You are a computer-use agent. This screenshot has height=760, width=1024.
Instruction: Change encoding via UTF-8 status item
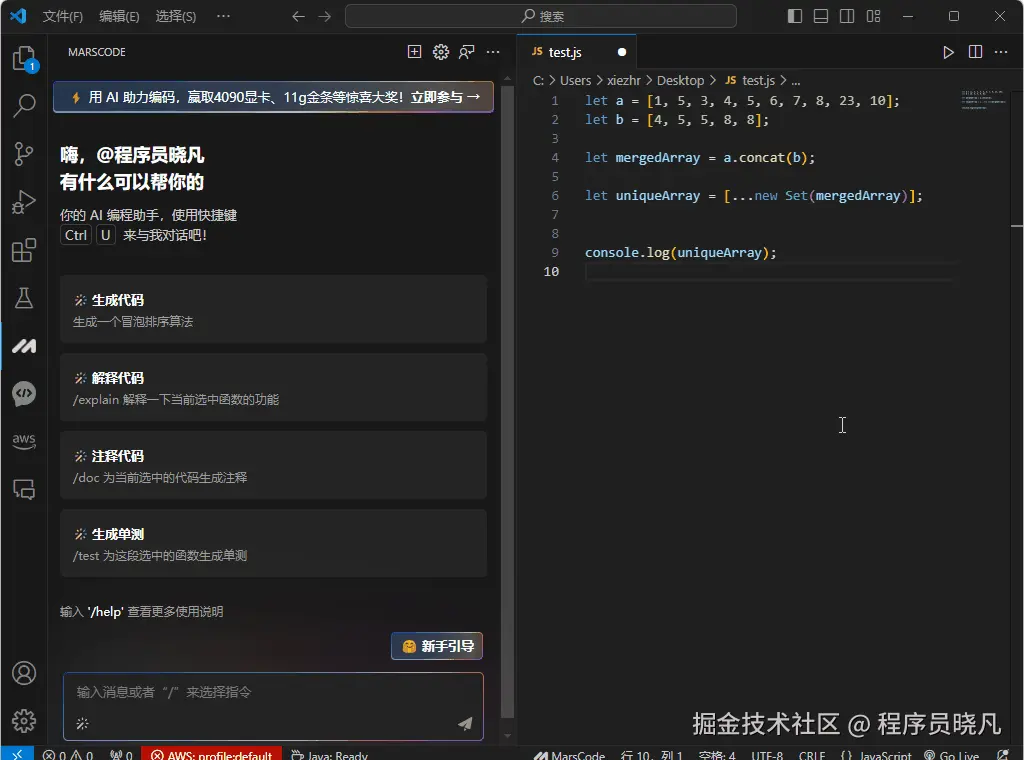[x=767, y=754]
